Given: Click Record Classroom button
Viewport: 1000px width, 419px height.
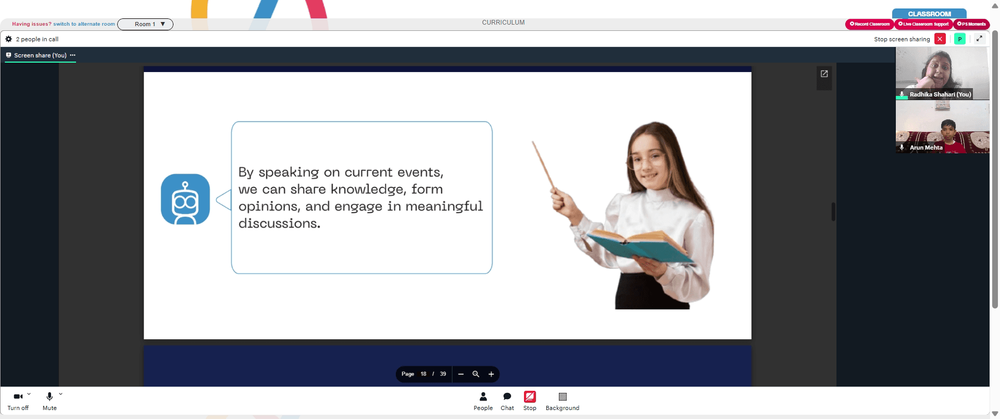Looking at the screenshot, I should pos(870,24).
